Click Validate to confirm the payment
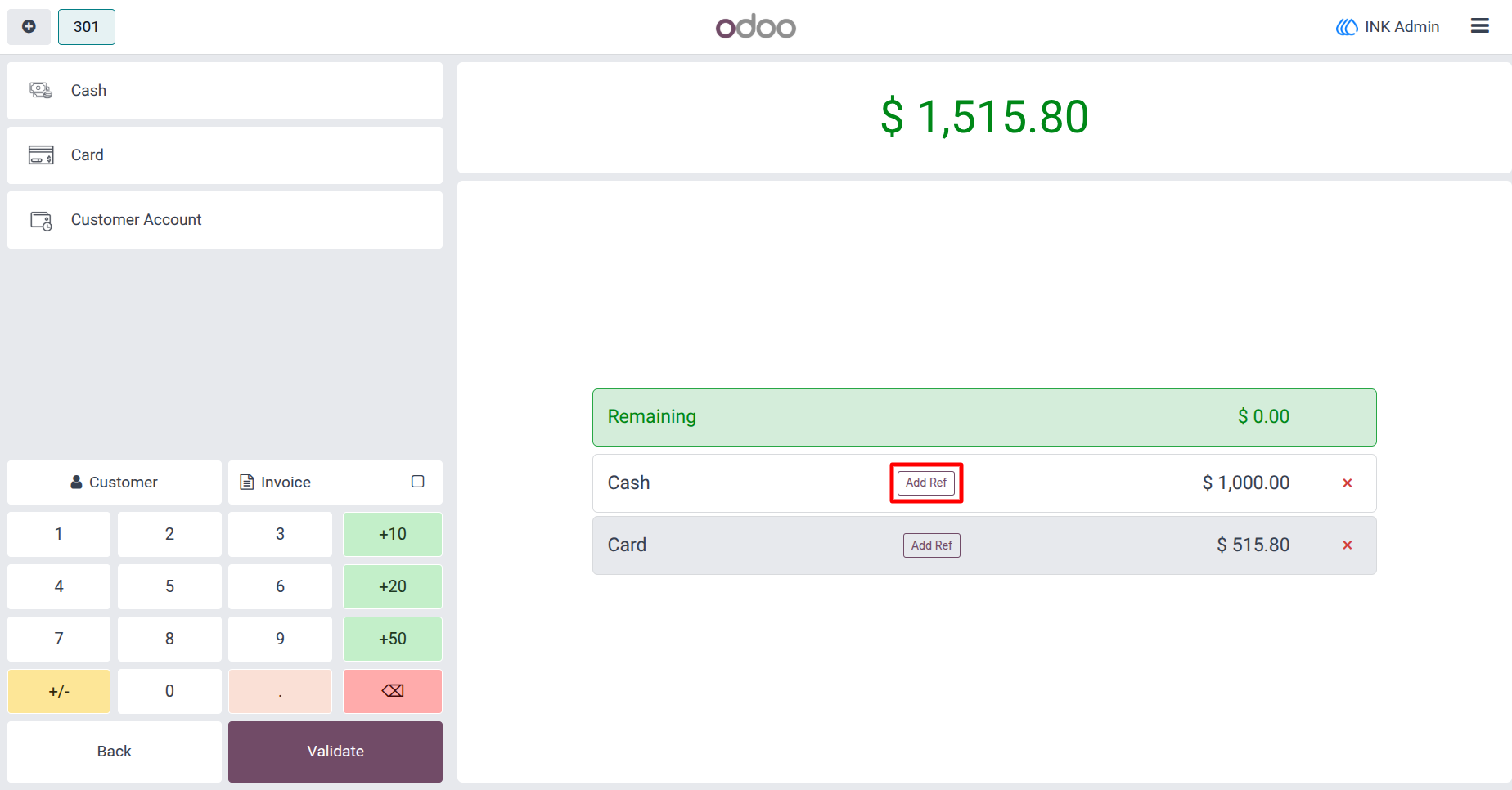Viewport: 1512px width, 790px height. click(x=335, y=752)
